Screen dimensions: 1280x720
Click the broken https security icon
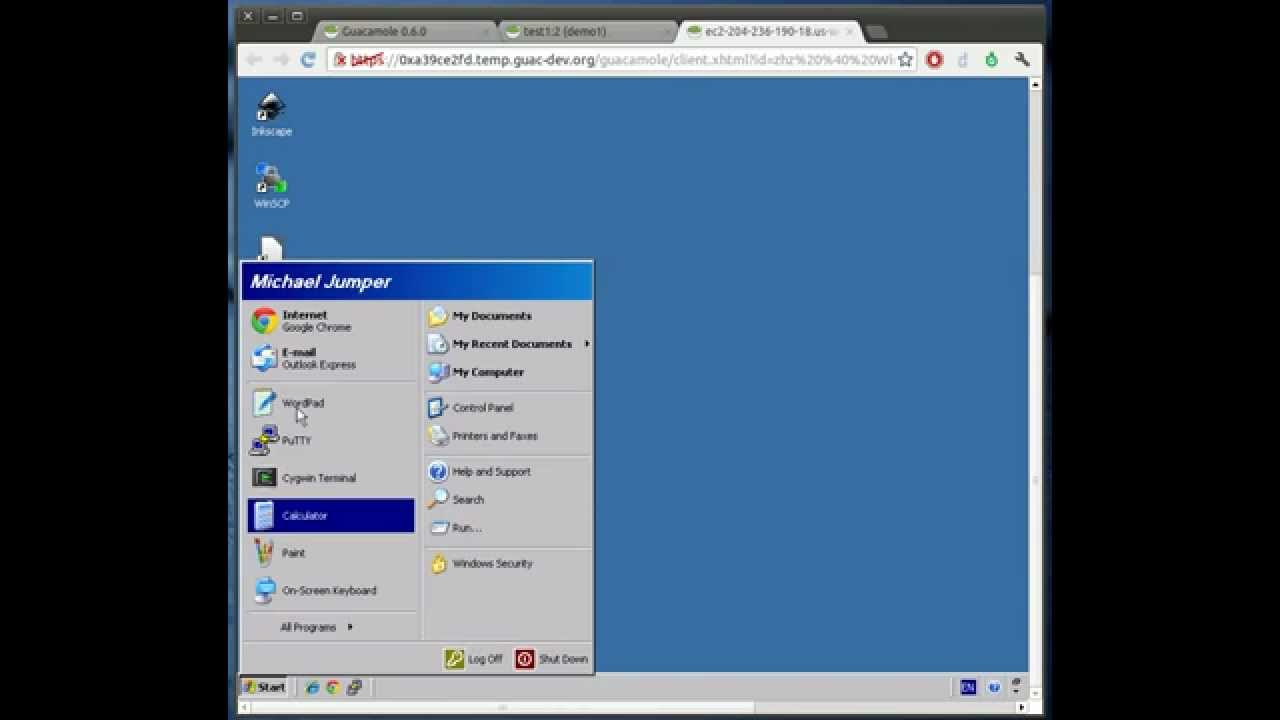(x=341, y=60)
